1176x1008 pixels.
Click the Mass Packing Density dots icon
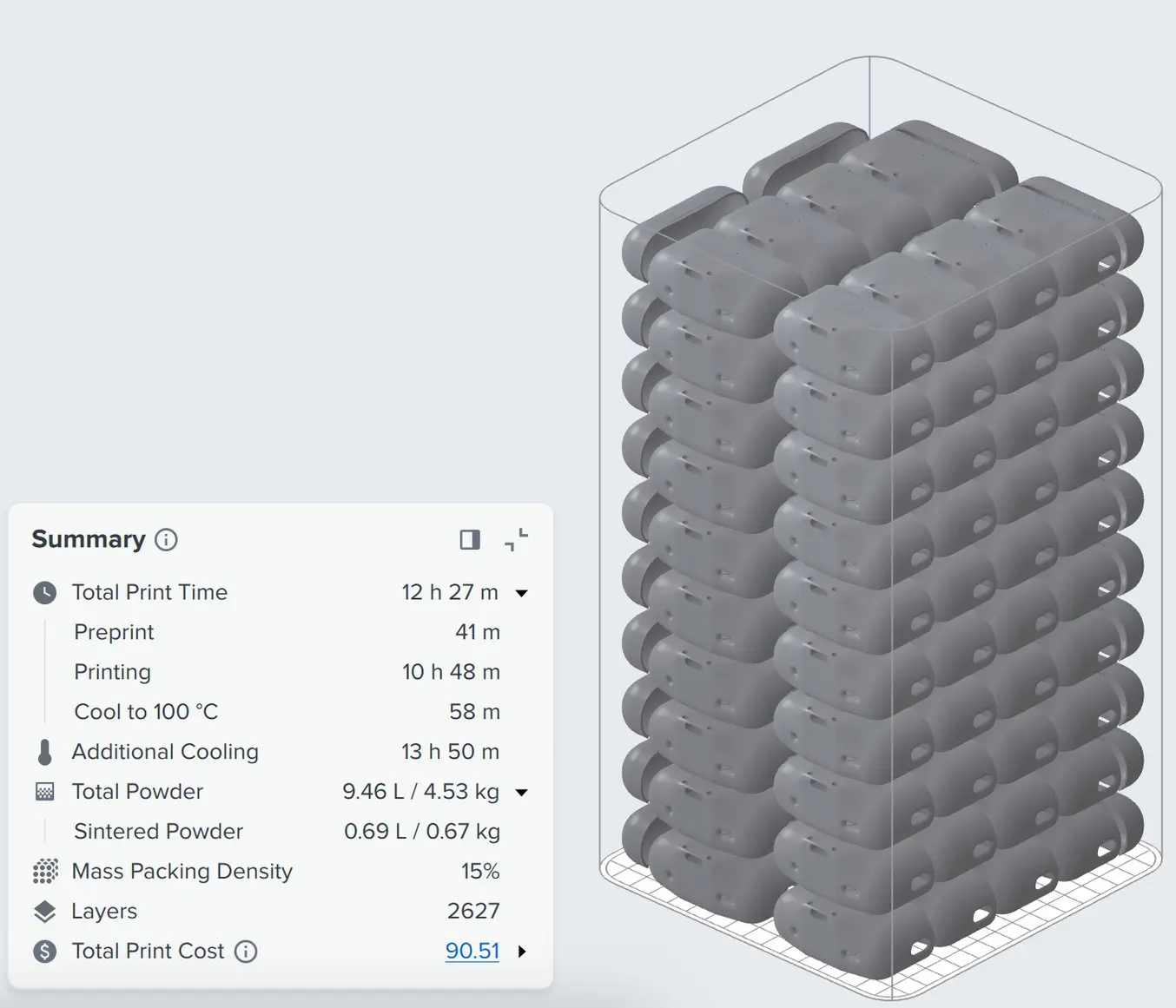tap(45, 872)
